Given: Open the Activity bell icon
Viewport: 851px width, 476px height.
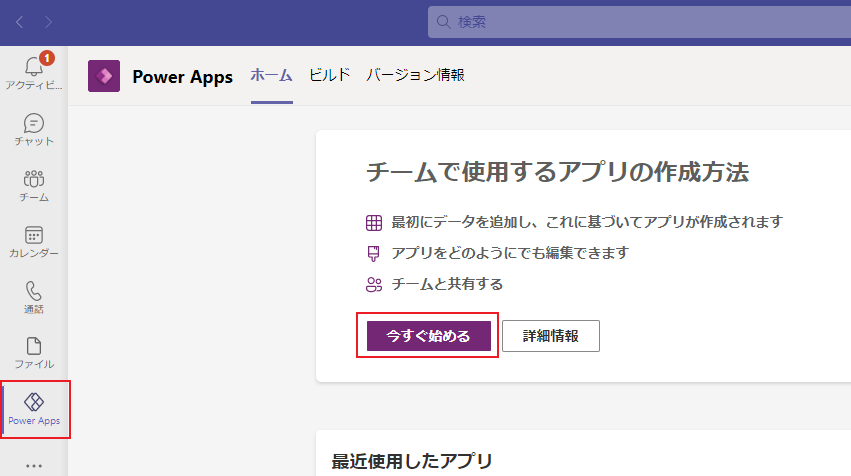Looking at the screenshot, I should pyautogui.click(x=33, y=66).
